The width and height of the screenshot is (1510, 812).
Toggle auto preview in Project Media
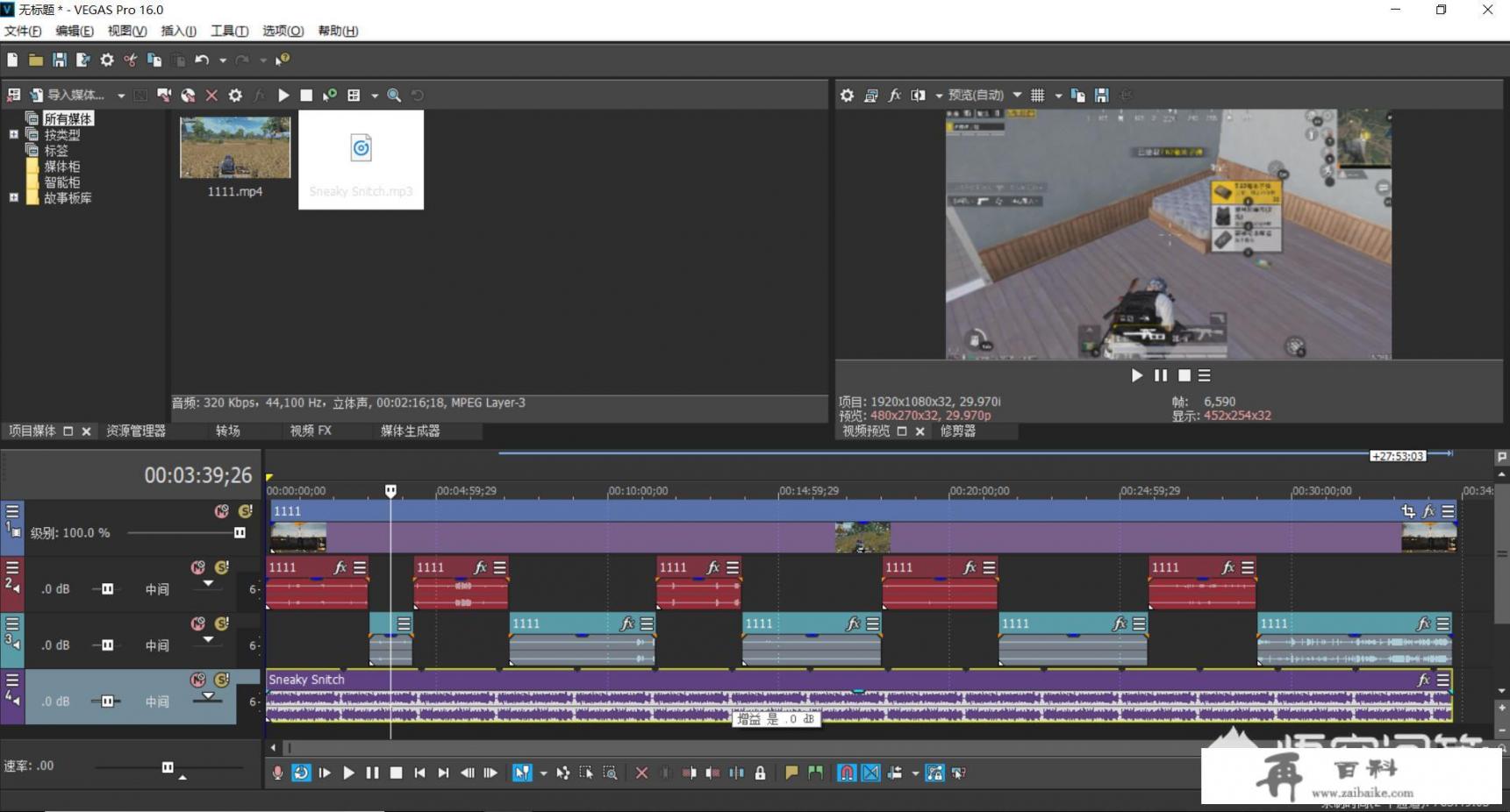coord(330,95)
